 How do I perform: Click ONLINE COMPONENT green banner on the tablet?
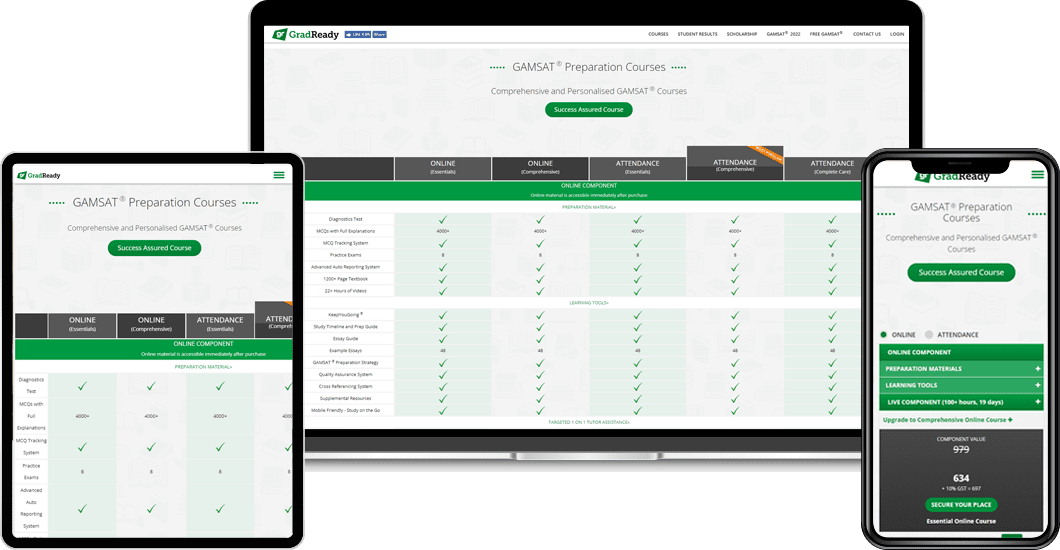[154, 349]
